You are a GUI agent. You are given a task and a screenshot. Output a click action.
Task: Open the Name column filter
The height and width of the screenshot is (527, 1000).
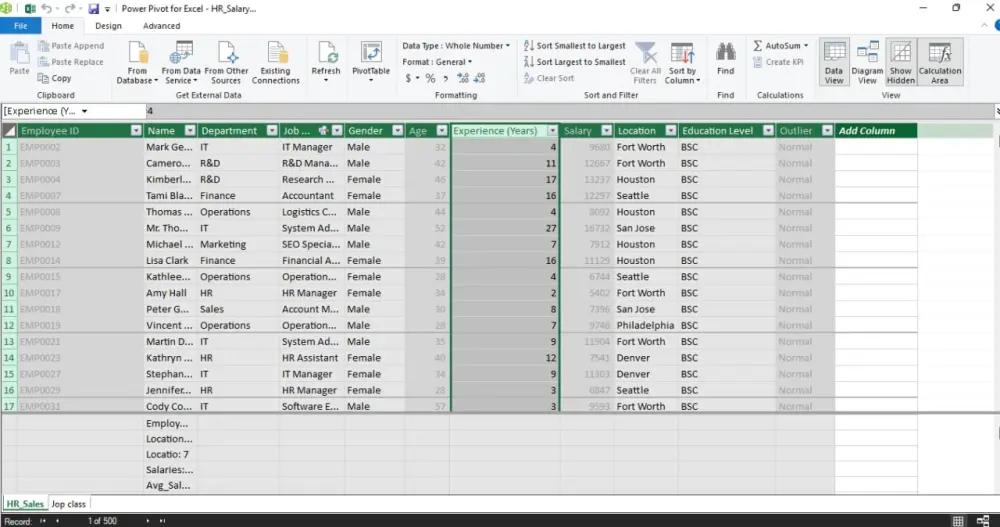190,131
